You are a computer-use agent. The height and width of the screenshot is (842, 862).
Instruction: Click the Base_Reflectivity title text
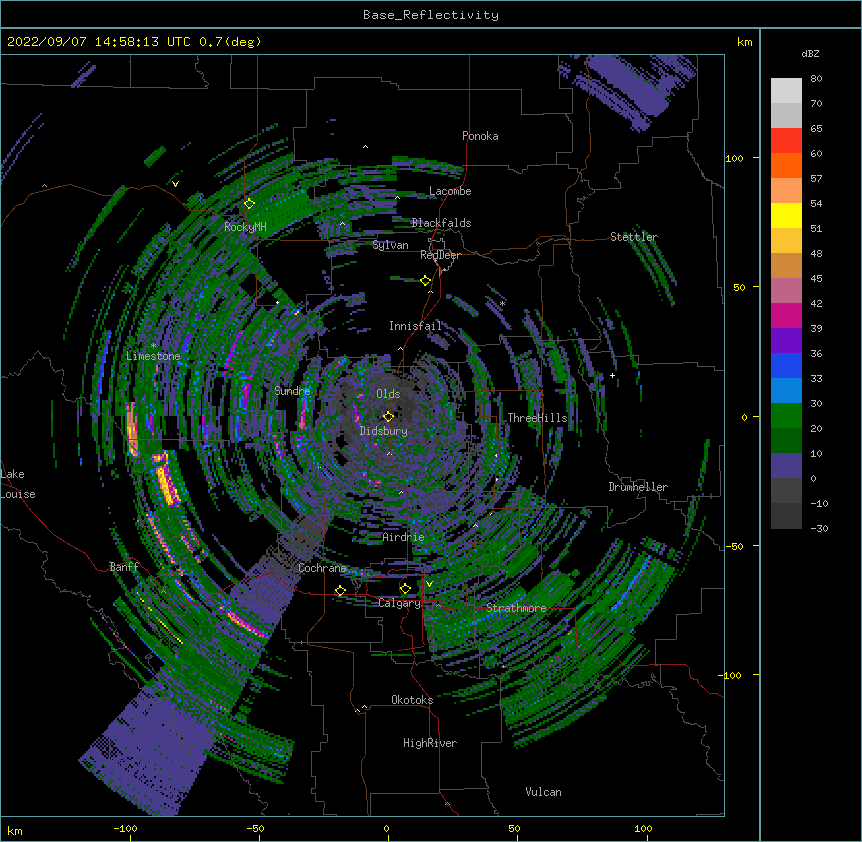[431, 15]
